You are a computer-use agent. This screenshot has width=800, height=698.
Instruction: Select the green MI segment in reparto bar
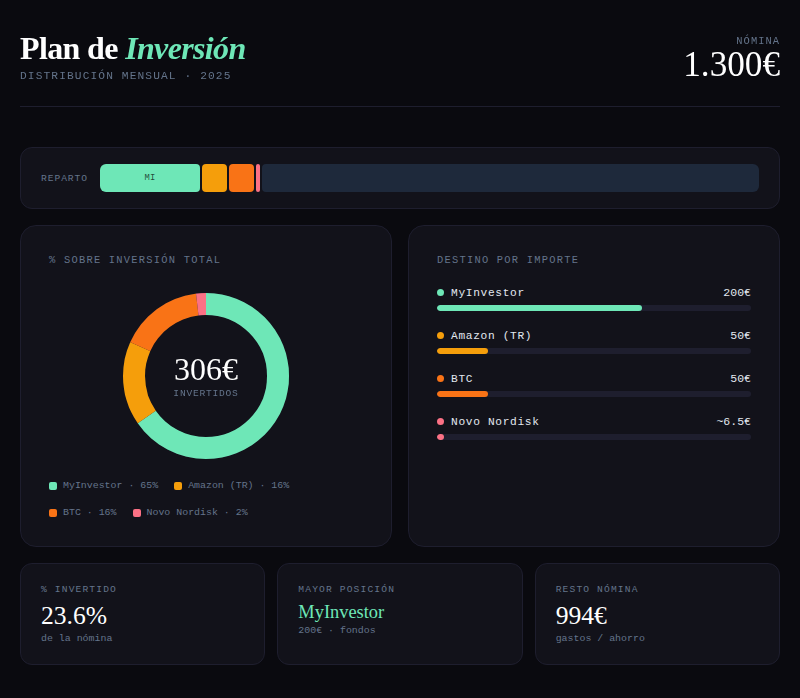[x=150, y=178]
